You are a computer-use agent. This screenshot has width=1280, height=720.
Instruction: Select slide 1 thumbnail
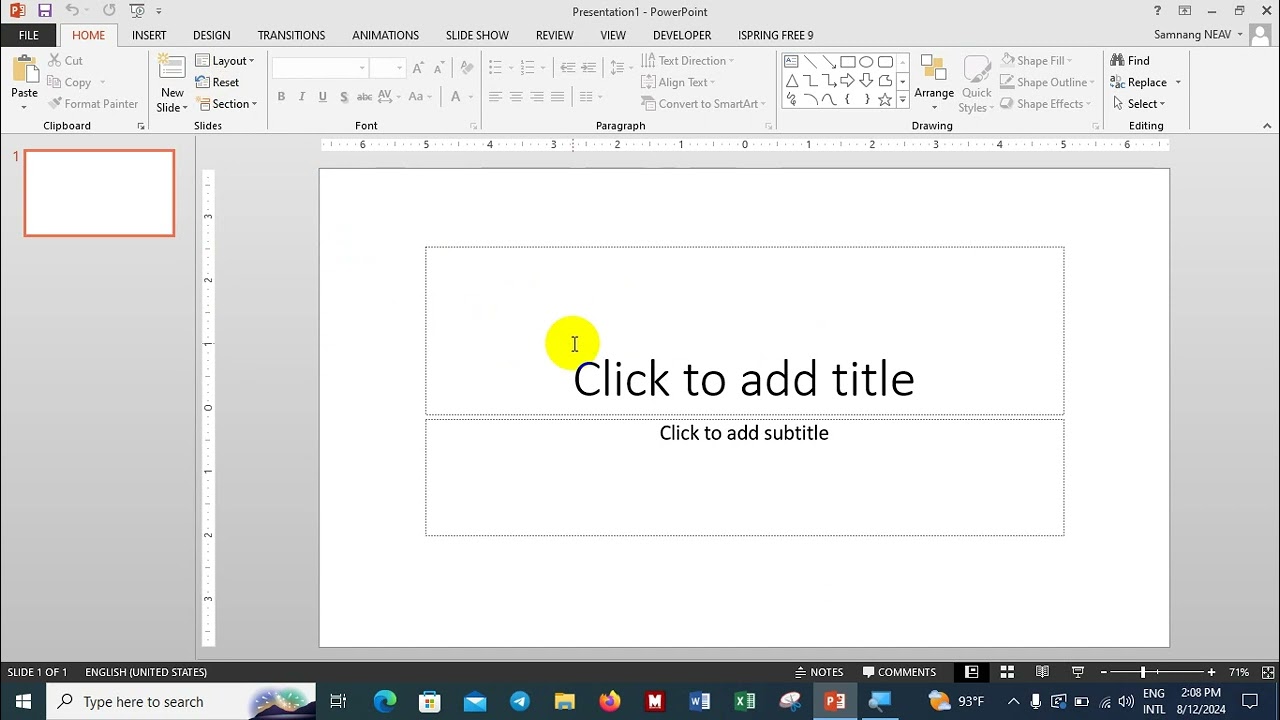pos(99,193)
